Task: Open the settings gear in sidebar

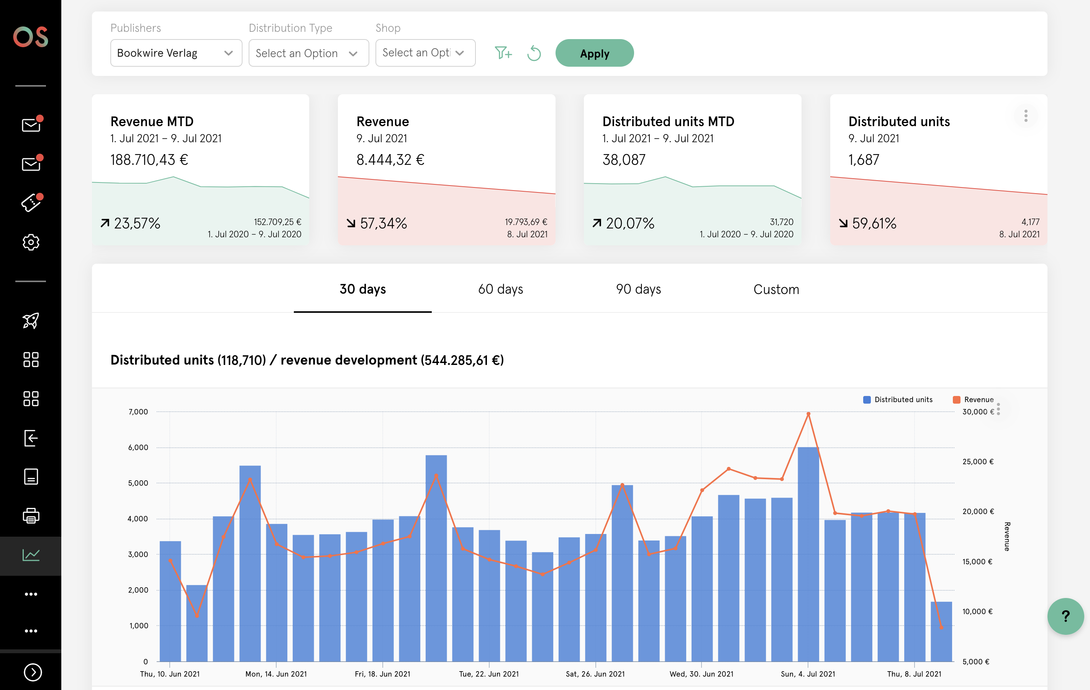Action: click(31, 242)
